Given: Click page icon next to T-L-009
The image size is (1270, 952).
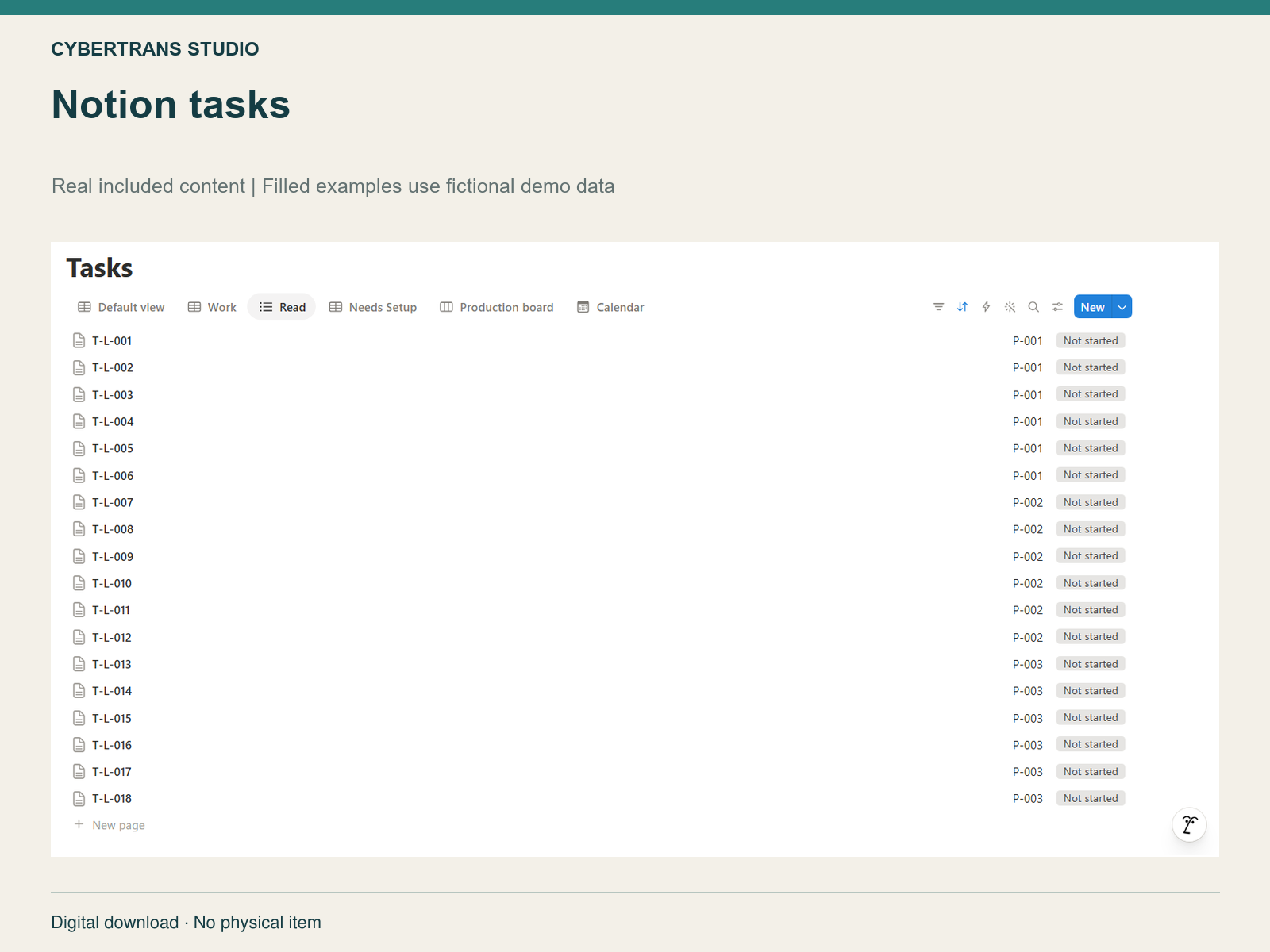Looking at the screenshot, I should point(79,556).
